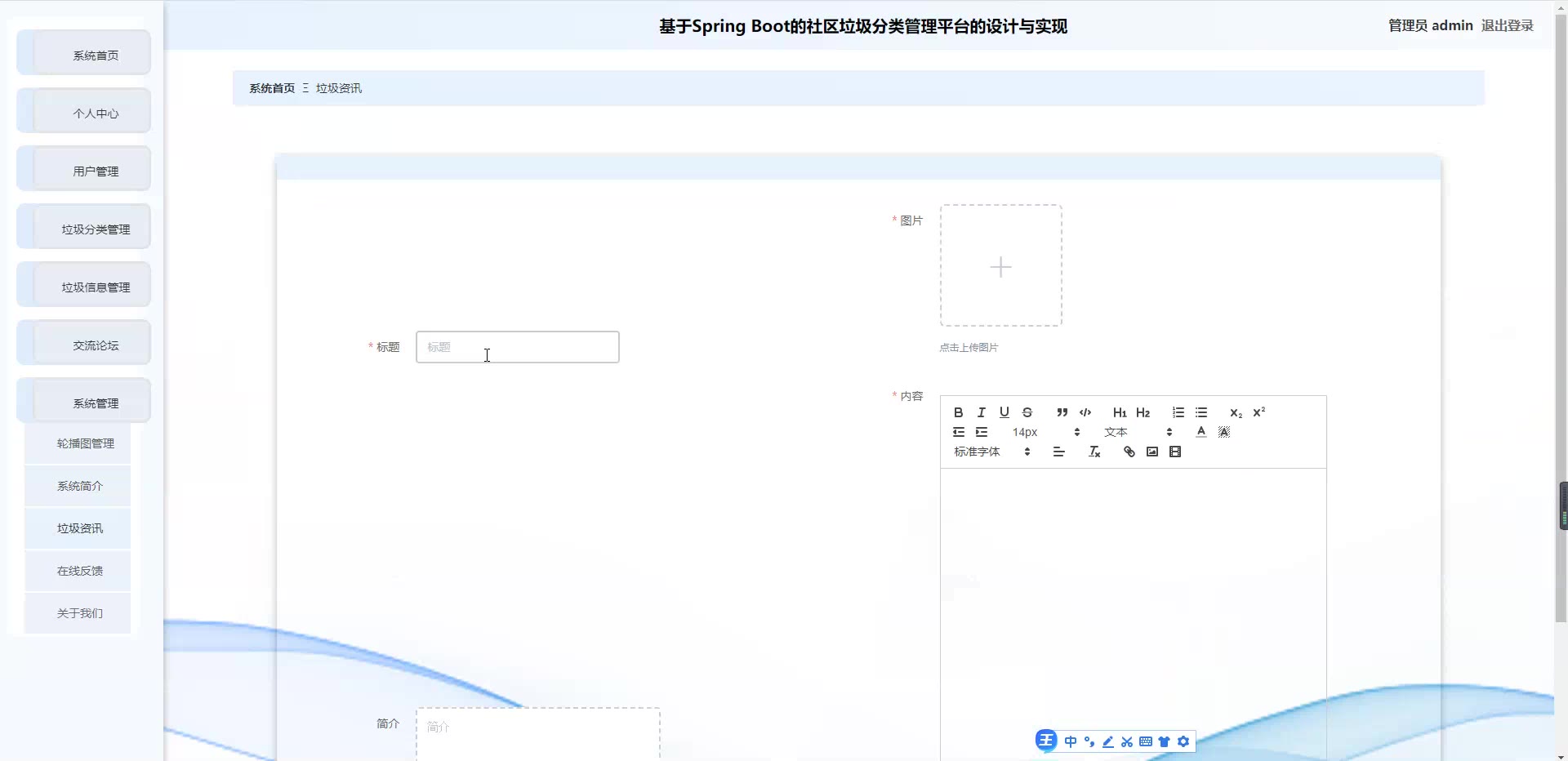Open the text alignment picker
1568x761 pixels.
(1059, 452)
